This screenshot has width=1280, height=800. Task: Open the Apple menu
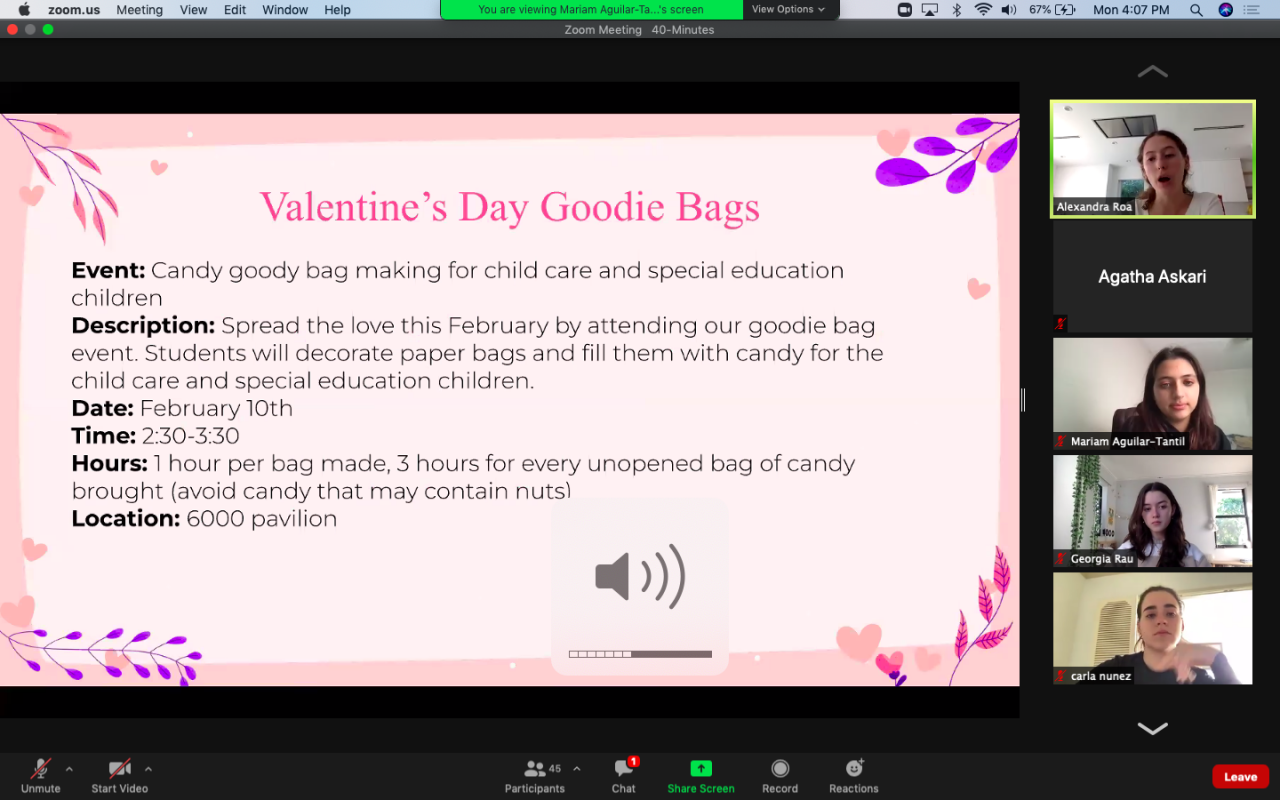click(x=24, y=10)
